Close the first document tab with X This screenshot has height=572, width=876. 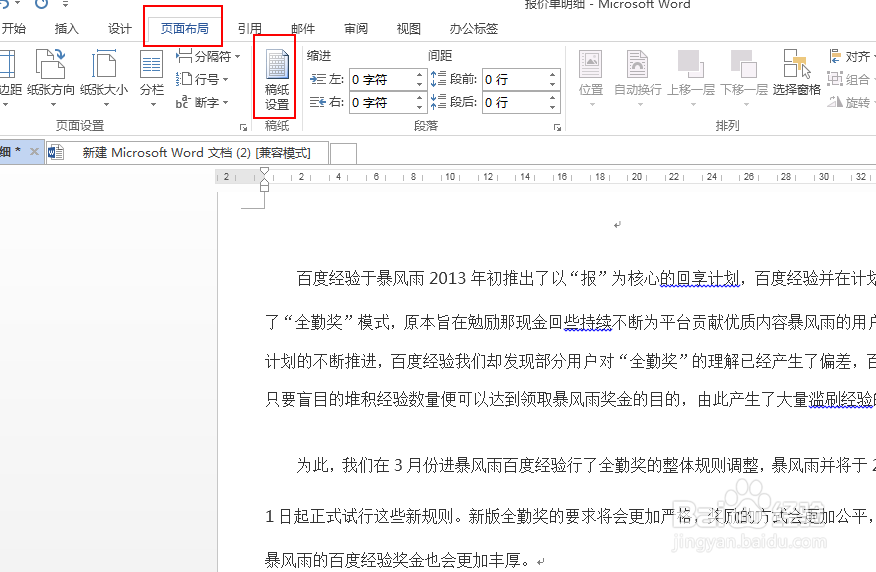pyautogui.click(x=34, y=151)
